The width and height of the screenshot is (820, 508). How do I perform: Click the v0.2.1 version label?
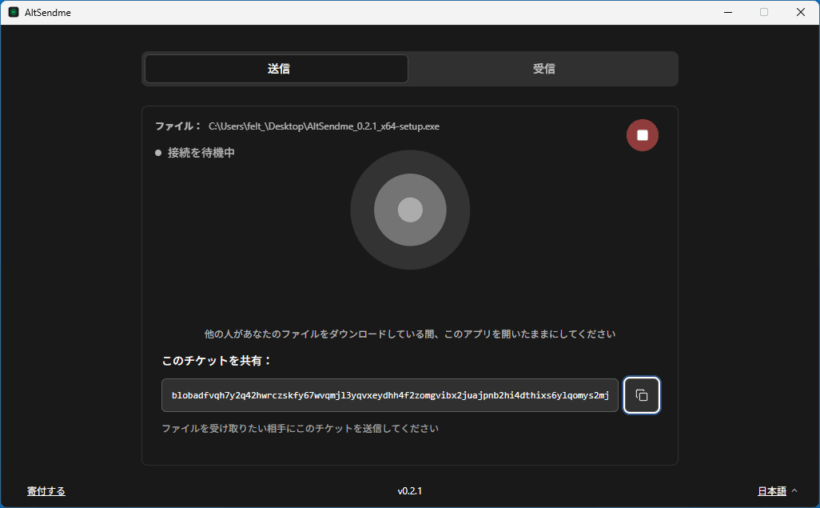click(x=410, y=491)
